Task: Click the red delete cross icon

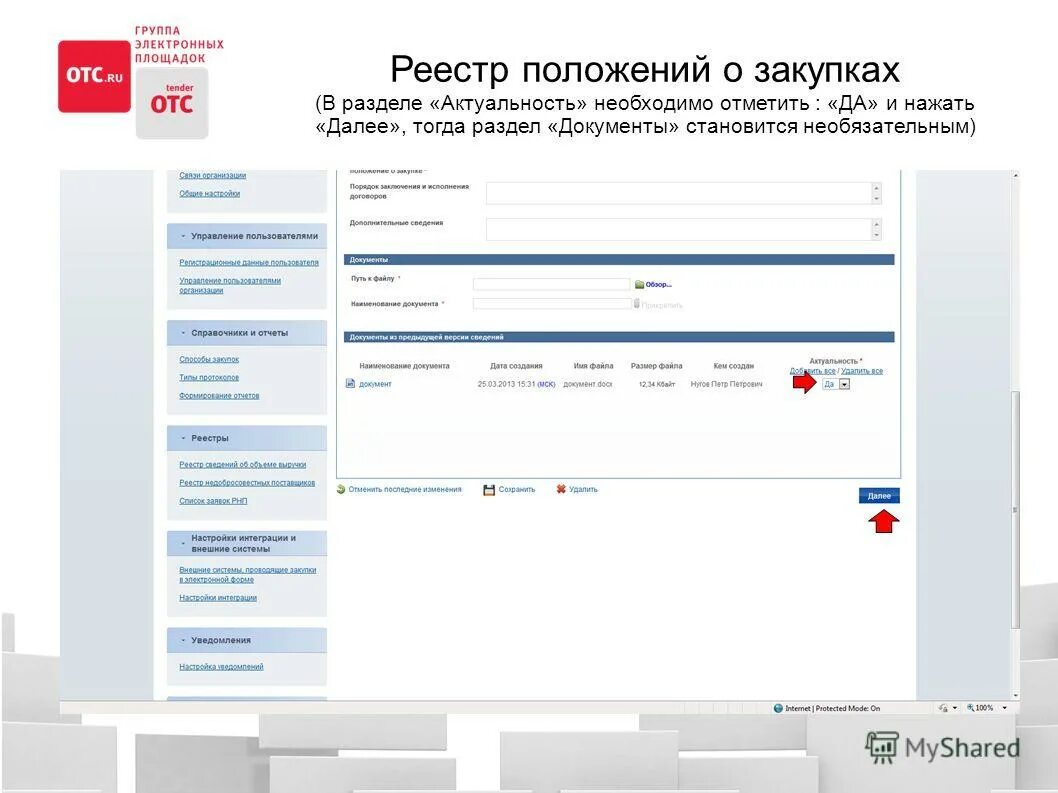Action: pos(560,489)
